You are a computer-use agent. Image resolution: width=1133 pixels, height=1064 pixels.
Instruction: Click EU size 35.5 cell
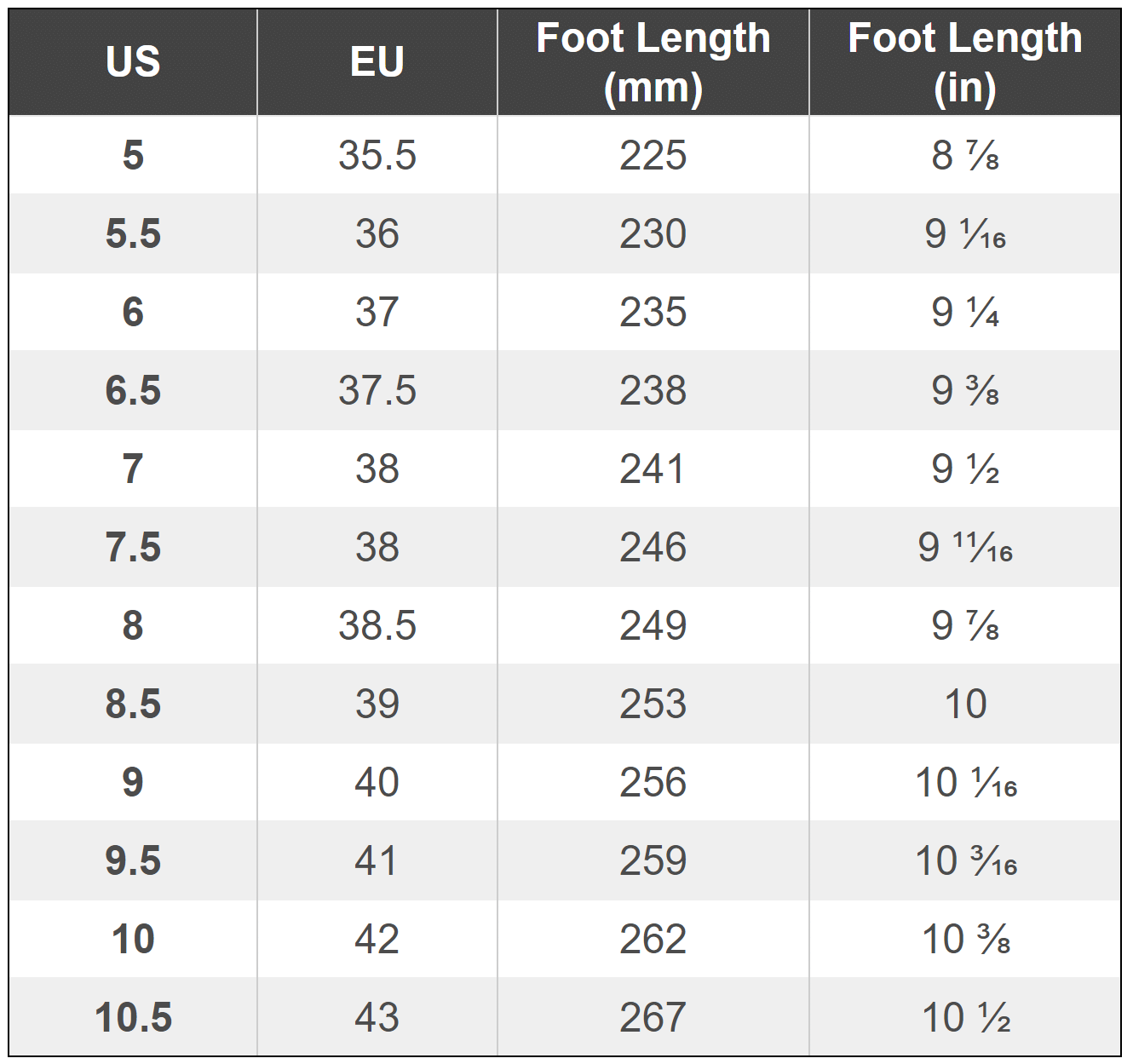(x=377, y=155)
